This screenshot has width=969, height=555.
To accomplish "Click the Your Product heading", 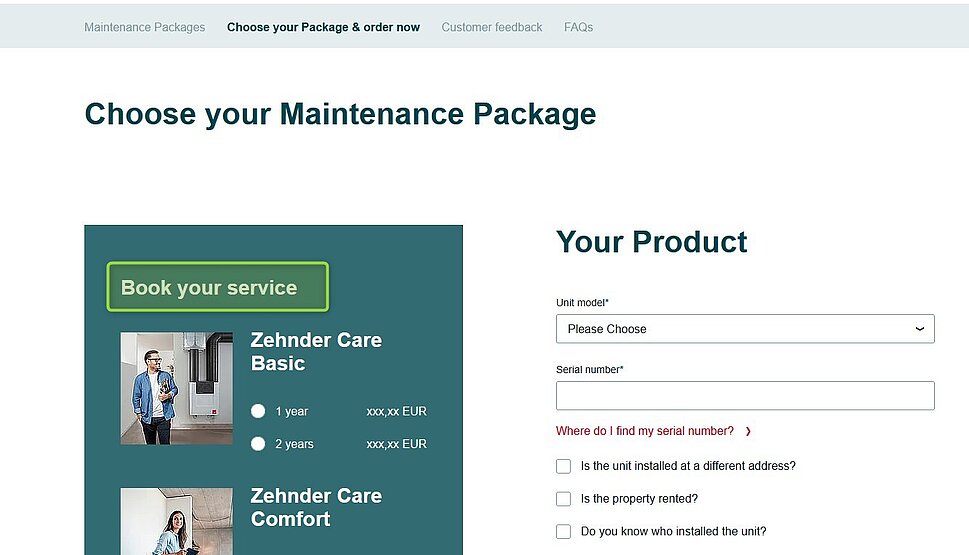I will (651, 242).
